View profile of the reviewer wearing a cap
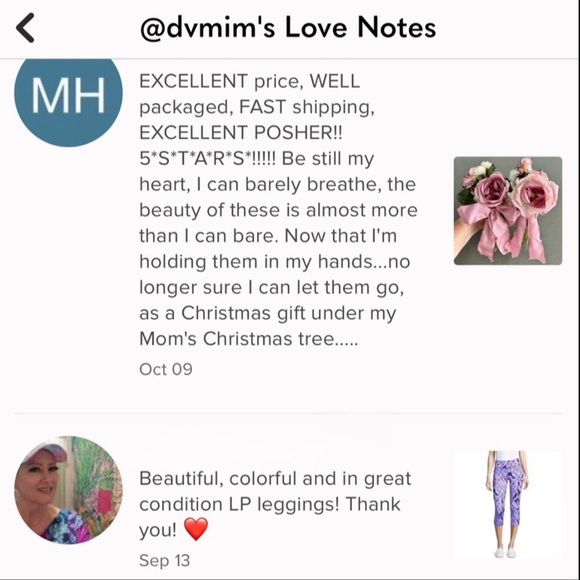 coord(68,490)
